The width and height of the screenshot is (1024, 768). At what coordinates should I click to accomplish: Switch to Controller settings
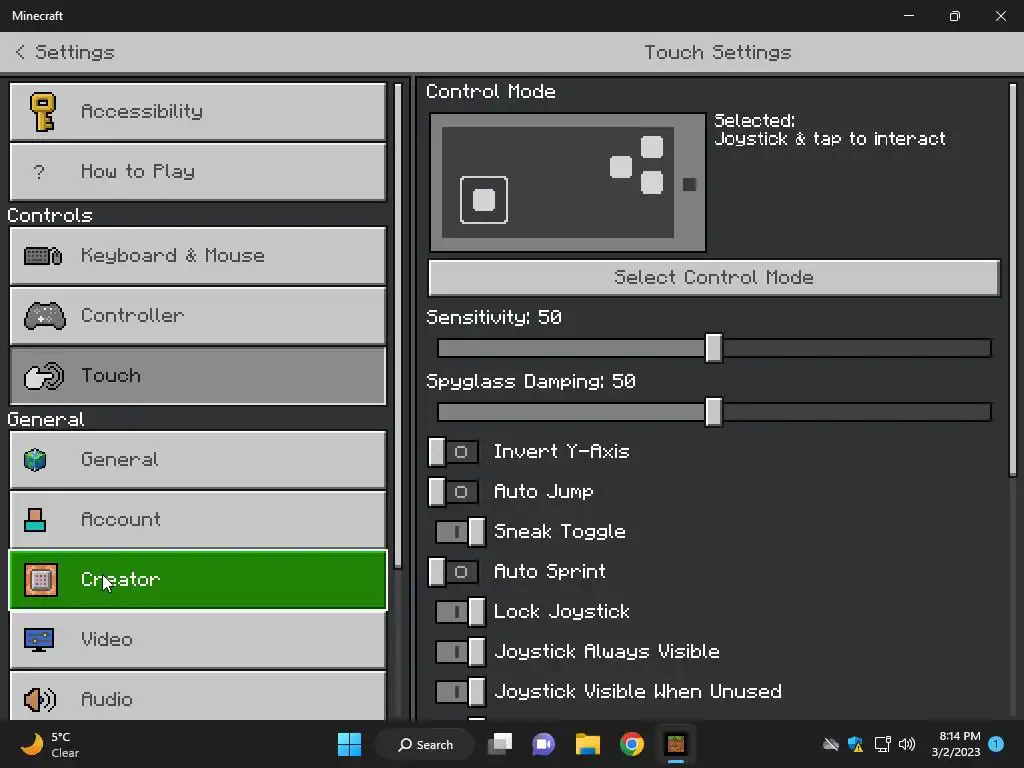pos(198,316)
